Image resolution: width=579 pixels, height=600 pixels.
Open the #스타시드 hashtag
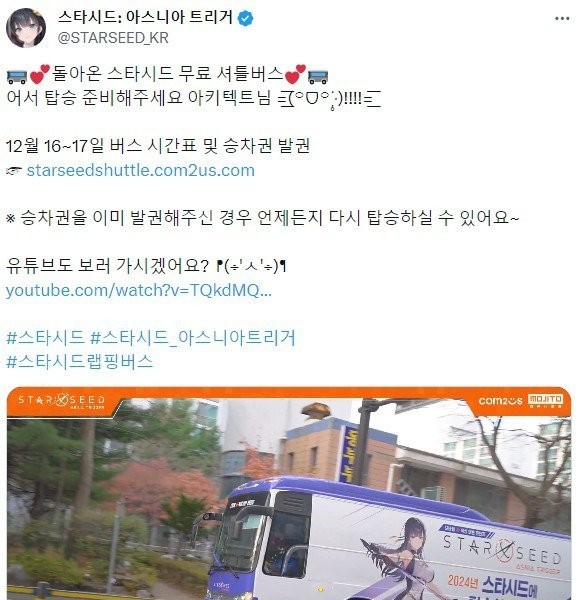pyautogui.click(x=46, y=338)
